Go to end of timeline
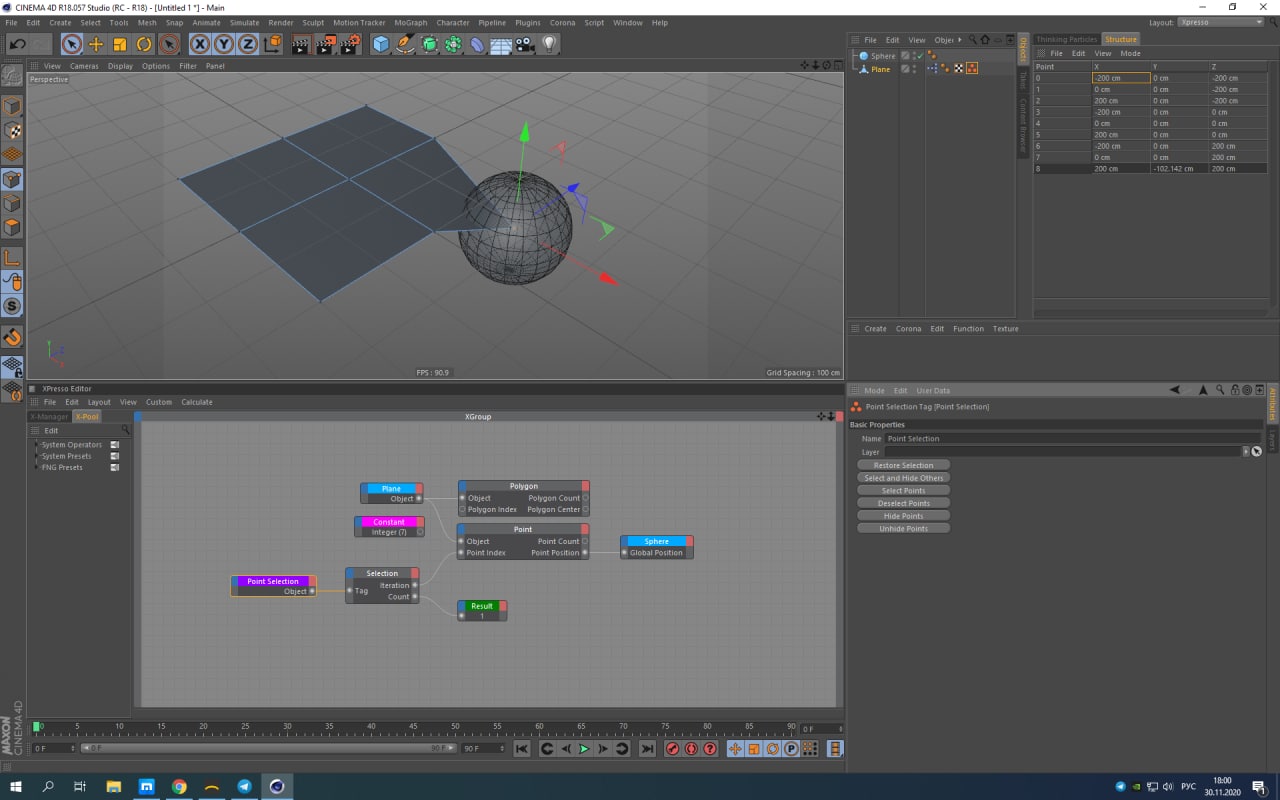Image resolution: width=1280 pixels, height=800 pixels. click(x=647, y=749)
